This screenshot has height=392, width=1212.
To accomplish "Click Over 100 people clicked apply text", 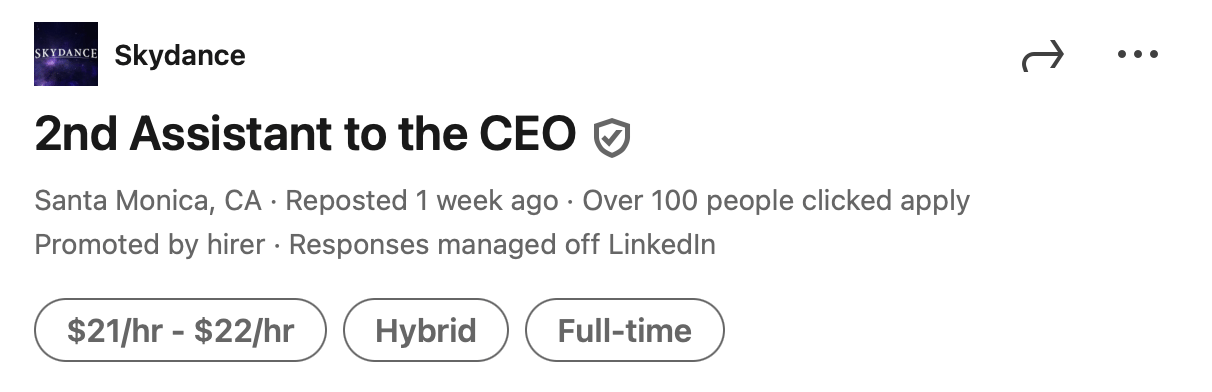I will pos(776,201).
